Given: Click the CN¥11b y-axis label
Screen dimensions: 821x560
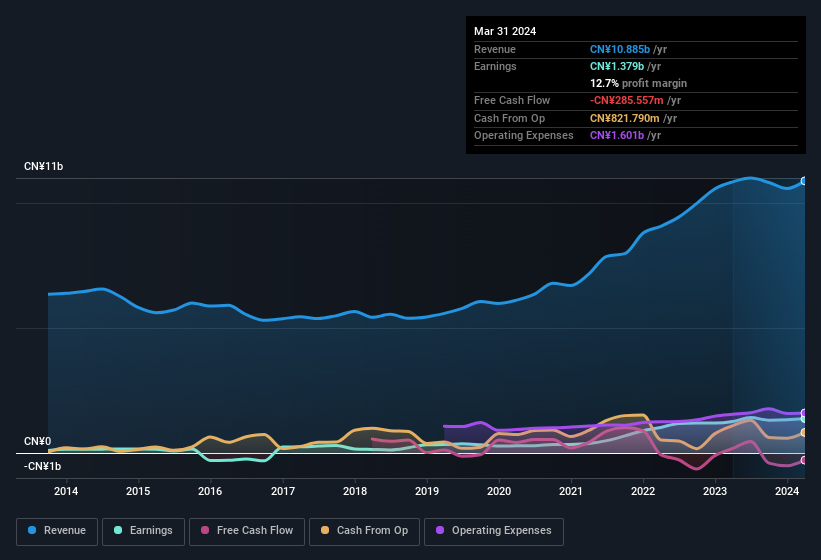Looking at the screenshot, I should click(x=43, y=166).
